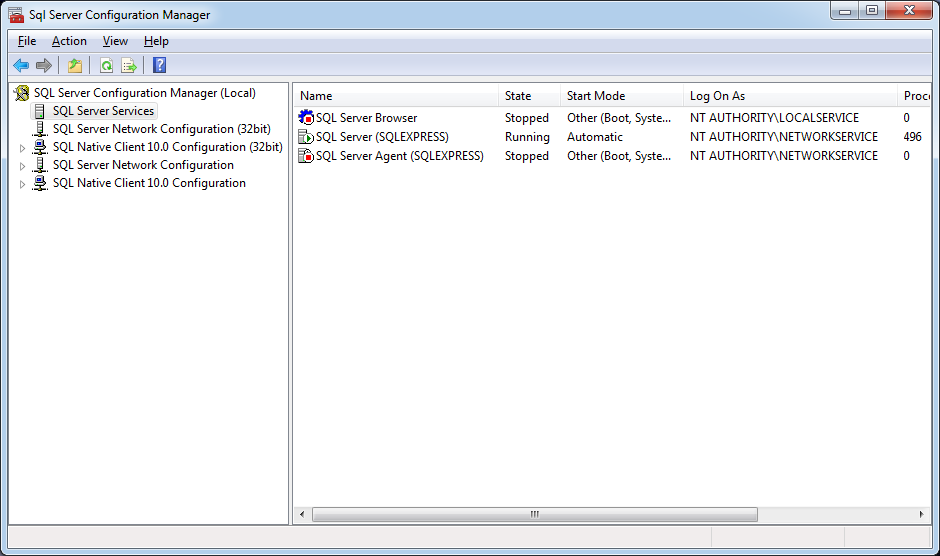Viewport: 940px width, 556px height.
Task: Select SQL Server Network Configuration (32bit) label
Action: 161,129
